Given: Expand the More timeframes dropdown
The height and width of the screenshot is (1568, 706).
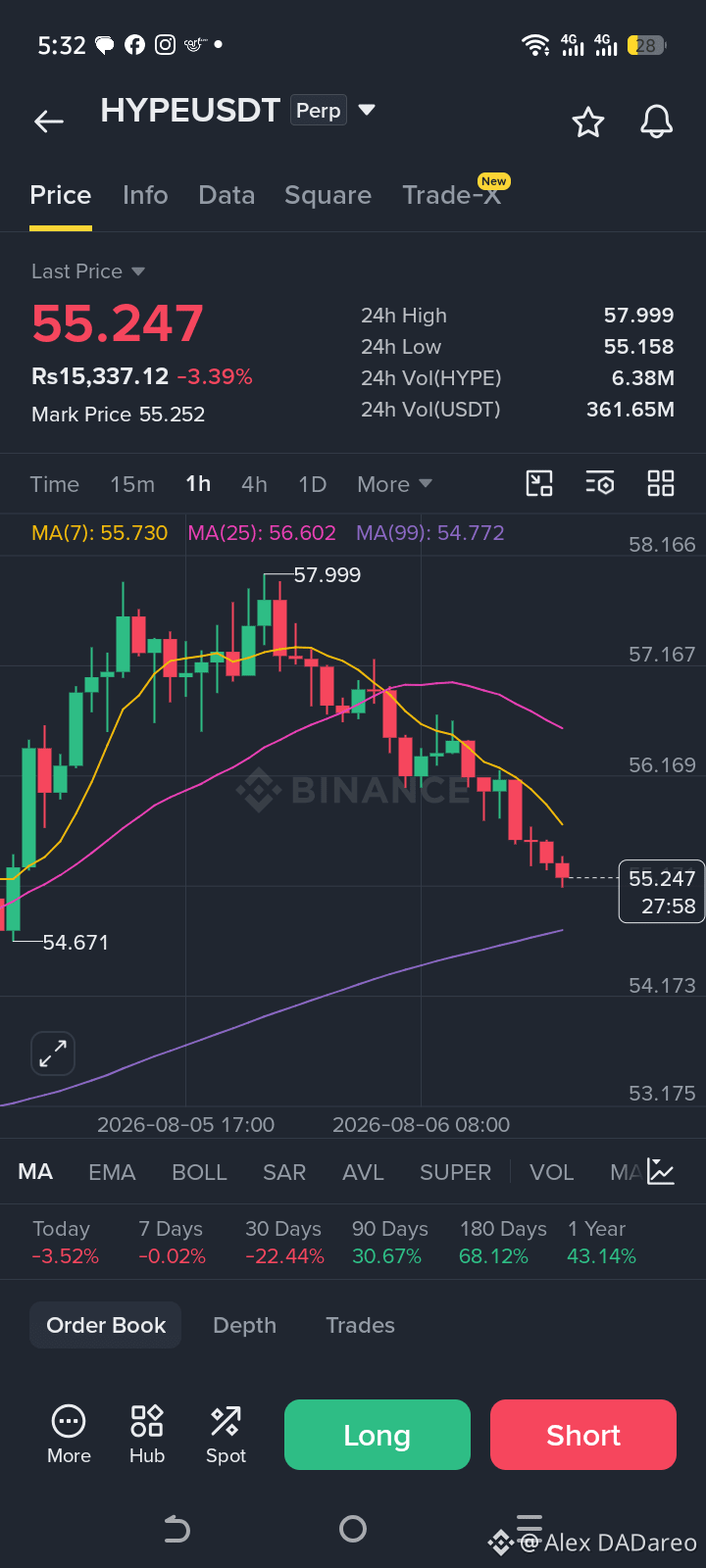Looking at the screenshot, I should click(x=394, y=484).
